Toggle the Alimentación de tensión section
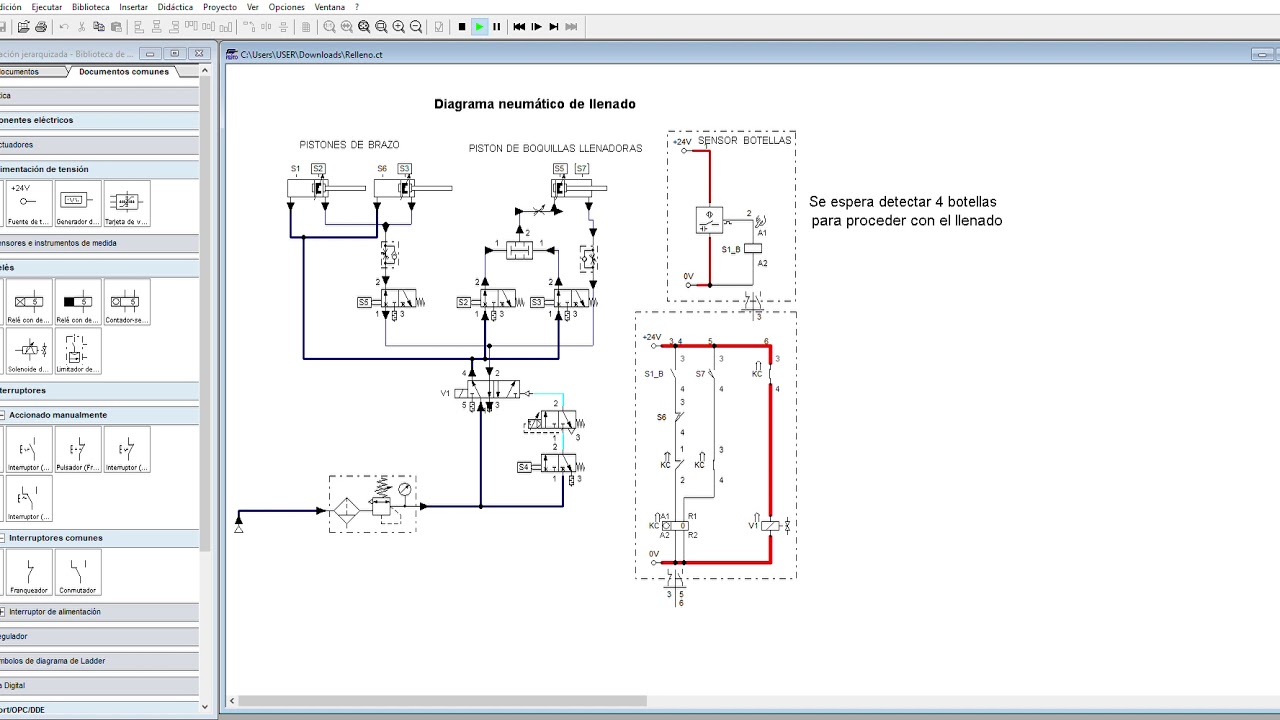Viewport: 1280px width, 720px height. (x=99, y=169)
